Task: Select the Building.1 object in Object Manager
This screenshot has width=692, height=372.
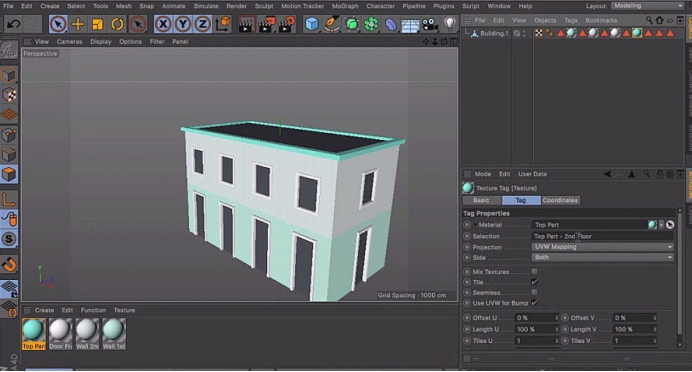Action: 494,33
